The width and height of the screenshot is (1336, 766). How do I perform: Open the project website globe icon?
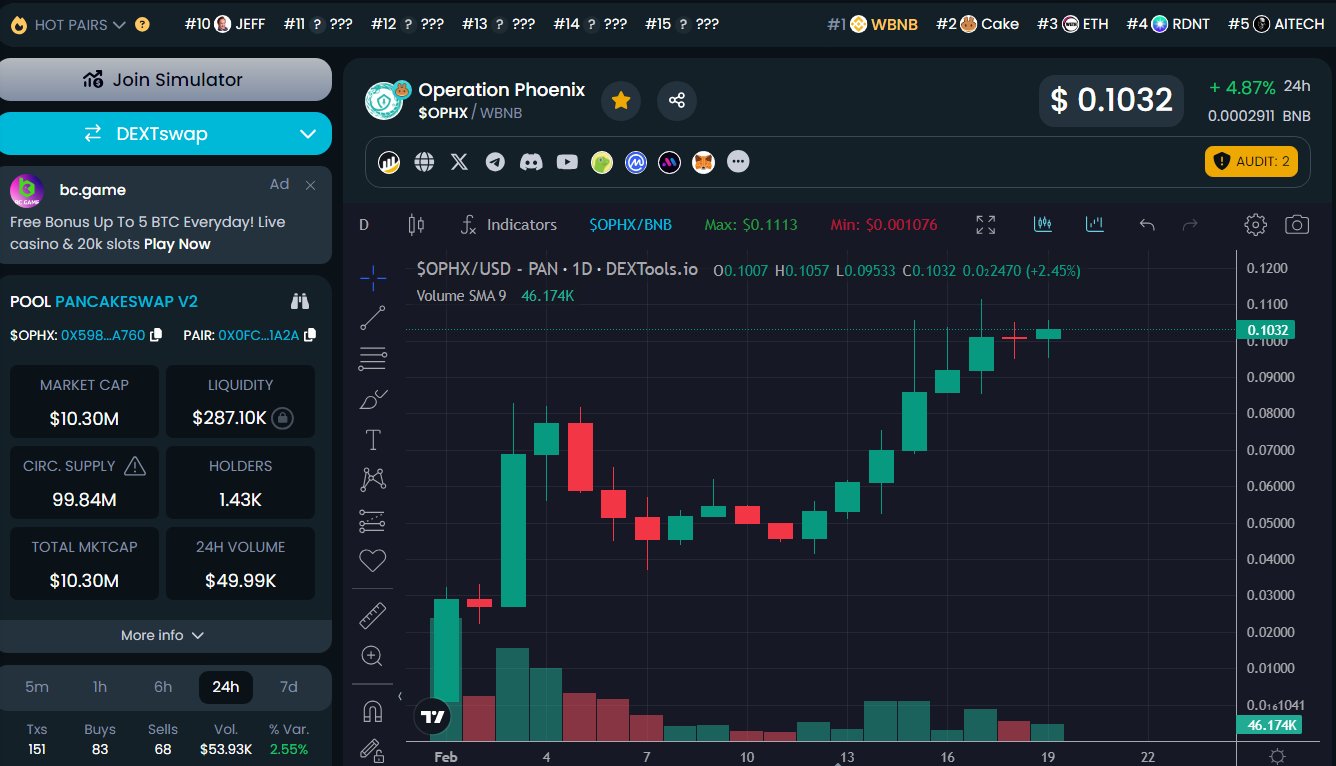click(424, 162)
